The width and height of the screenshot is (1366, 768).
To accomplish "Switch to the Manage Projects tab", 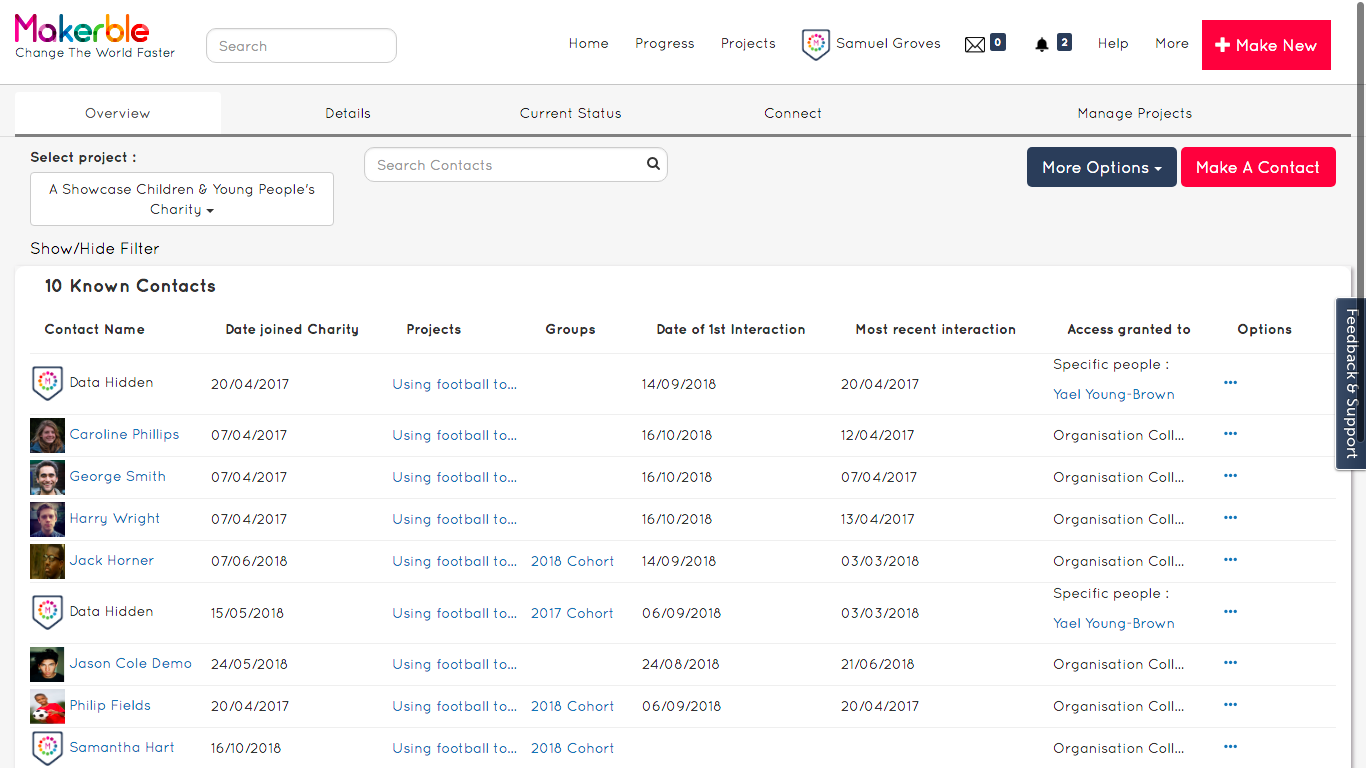I will 1135,113.
